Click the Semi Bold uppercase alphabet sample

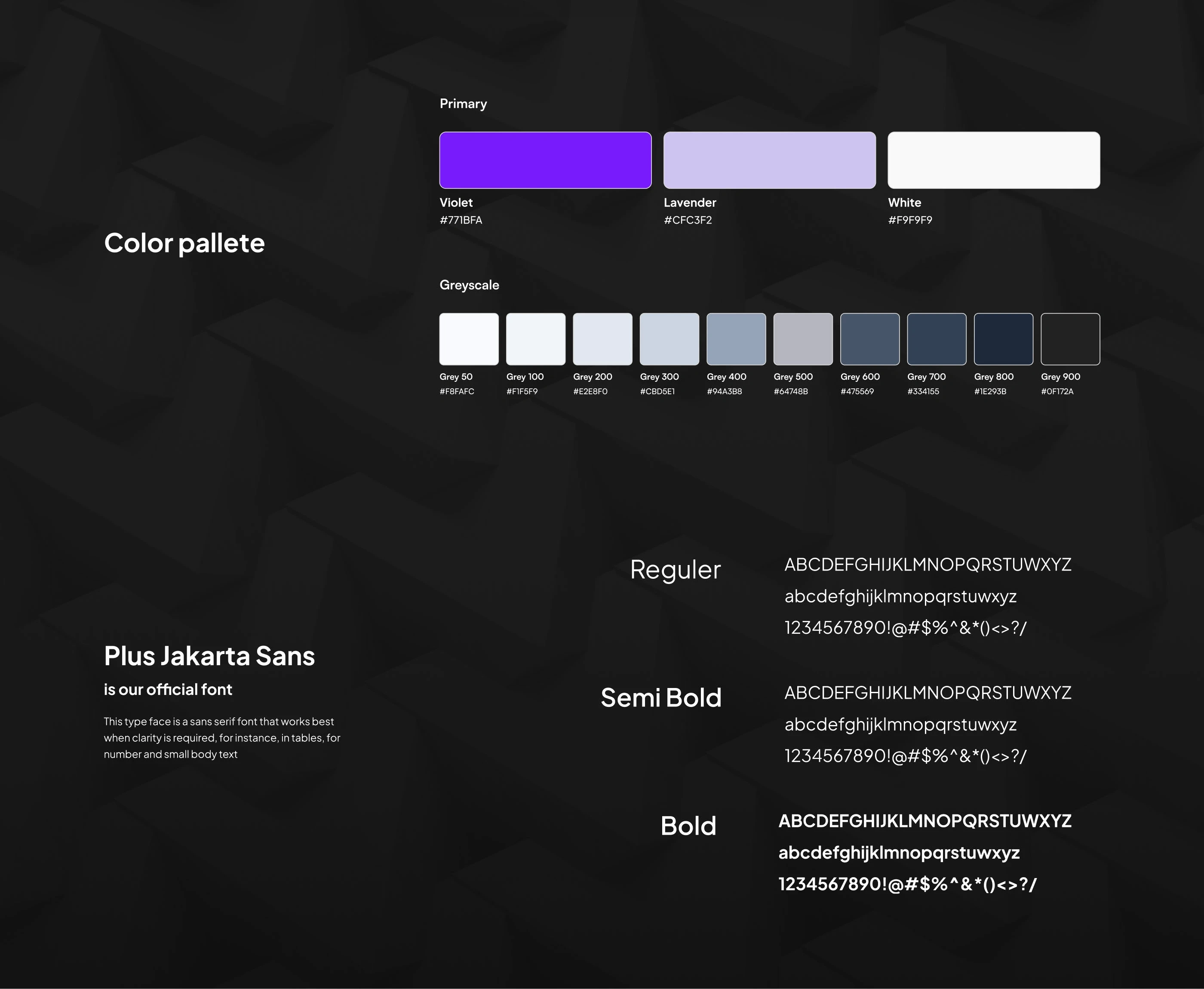click(928, 693)
